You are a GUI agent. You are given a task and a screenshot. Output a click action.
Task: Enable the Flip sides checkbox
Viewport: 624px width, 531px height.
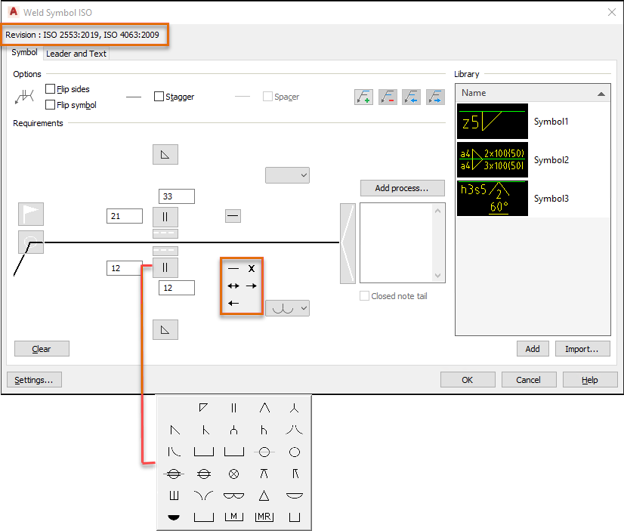[50, 89]
